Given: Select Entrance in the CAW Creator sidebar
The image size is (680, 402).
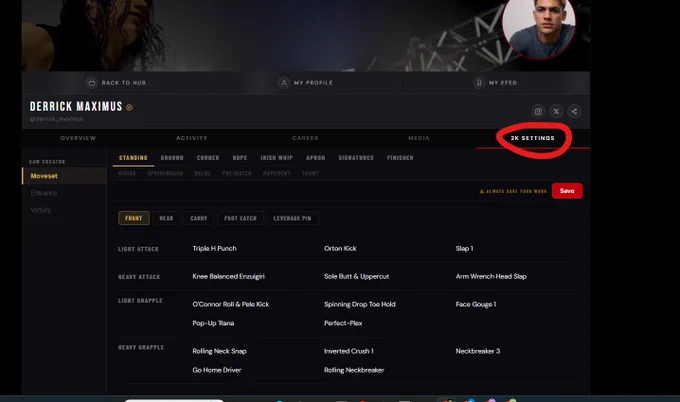Looking at the screenshot, I should coord(44,193).
